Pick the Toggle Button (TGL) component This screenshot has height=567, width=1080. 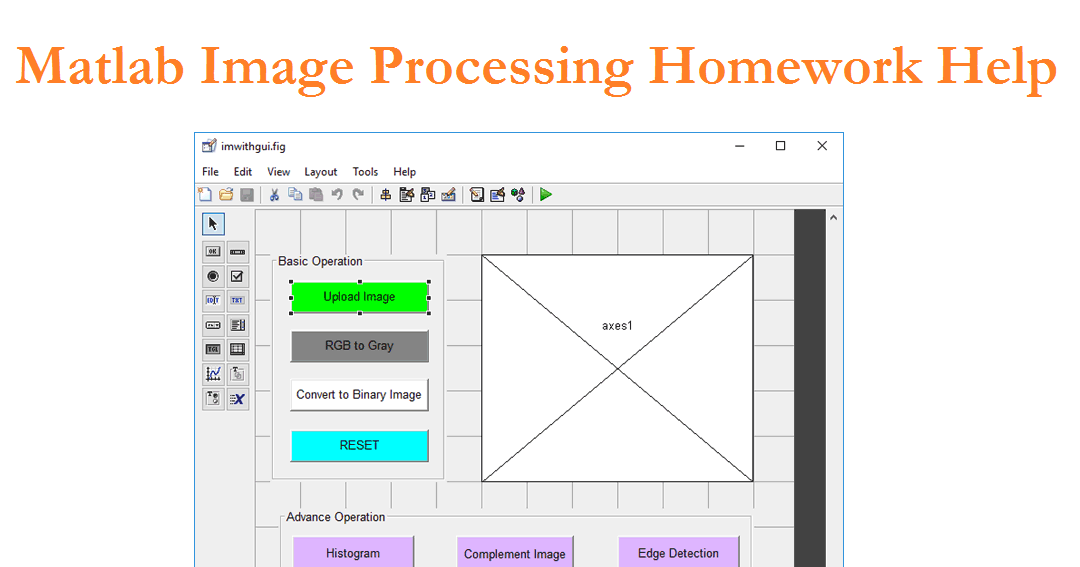(x=213, y=349)
